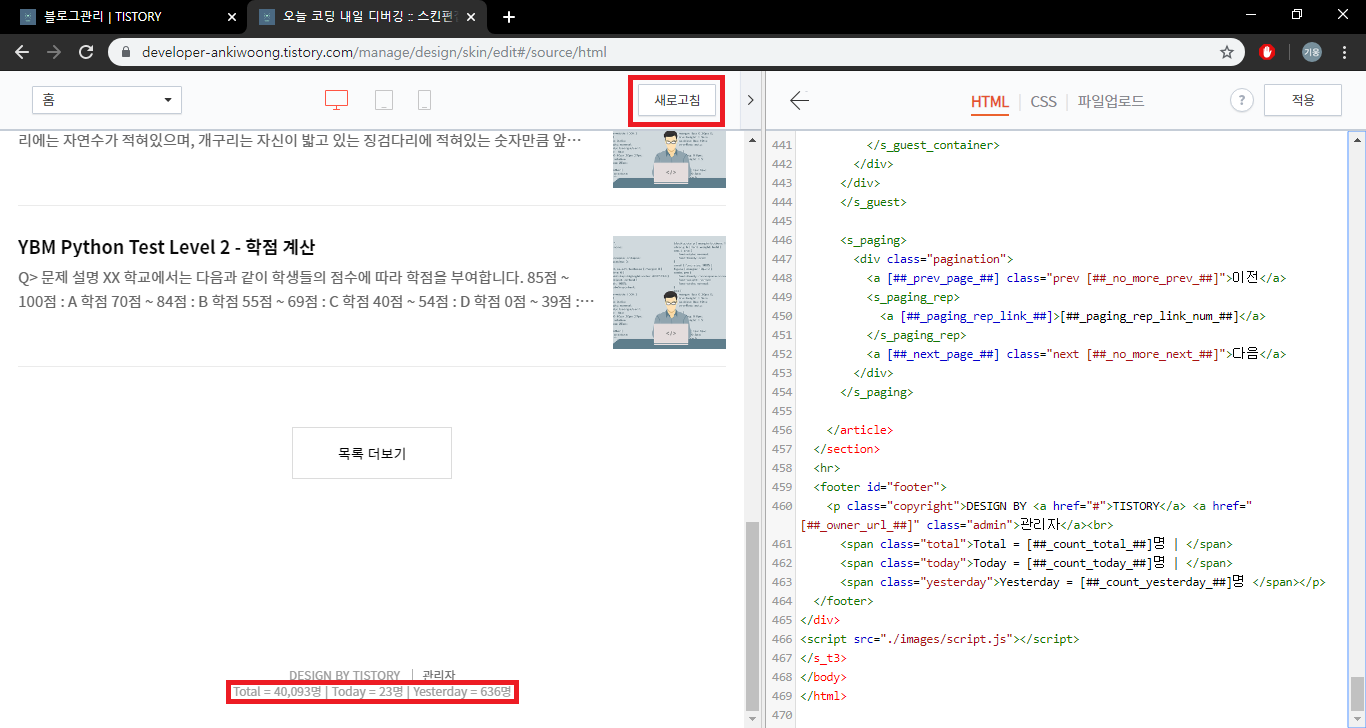Image resolution: width=1366 pixels, height=728 pixels.
Task: Open the YBM Python Test Level 2 post title
Action: [166, 247]
